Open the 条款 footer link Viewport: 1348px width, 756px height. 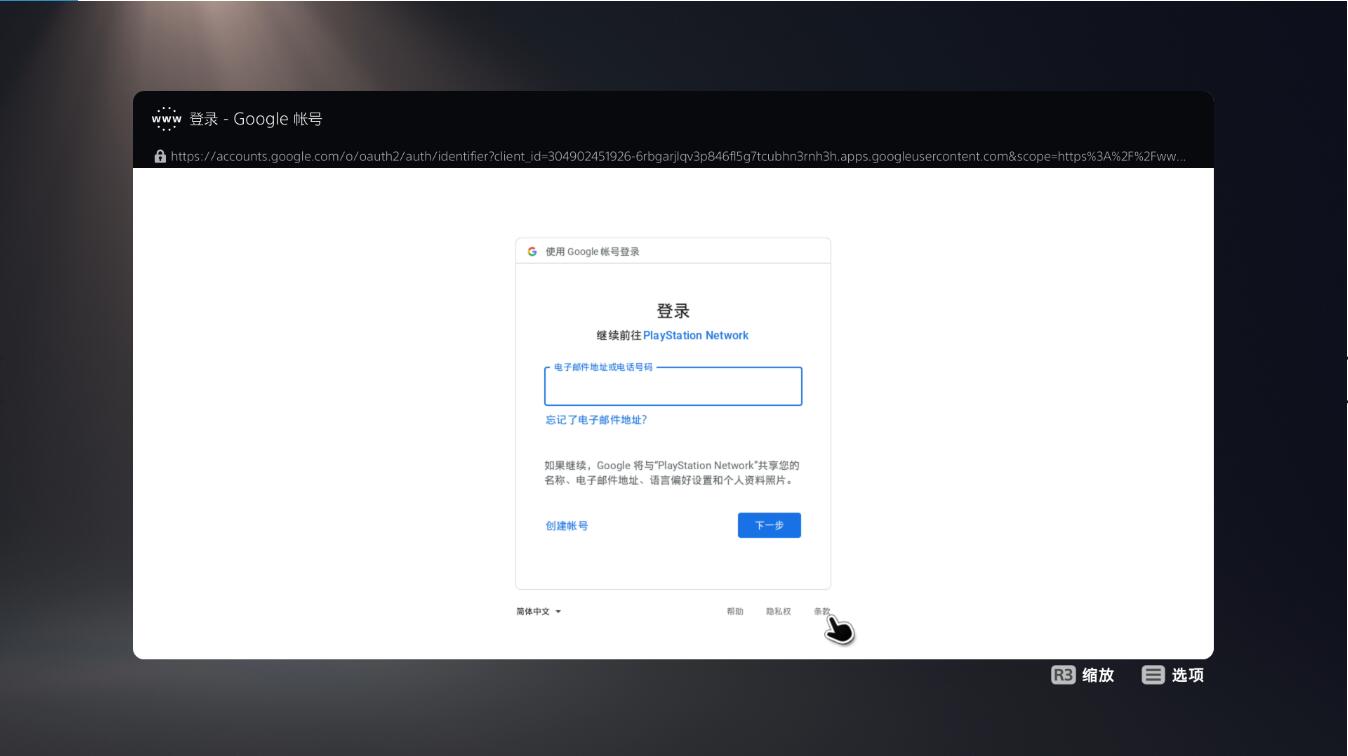[x=821, y=612]
